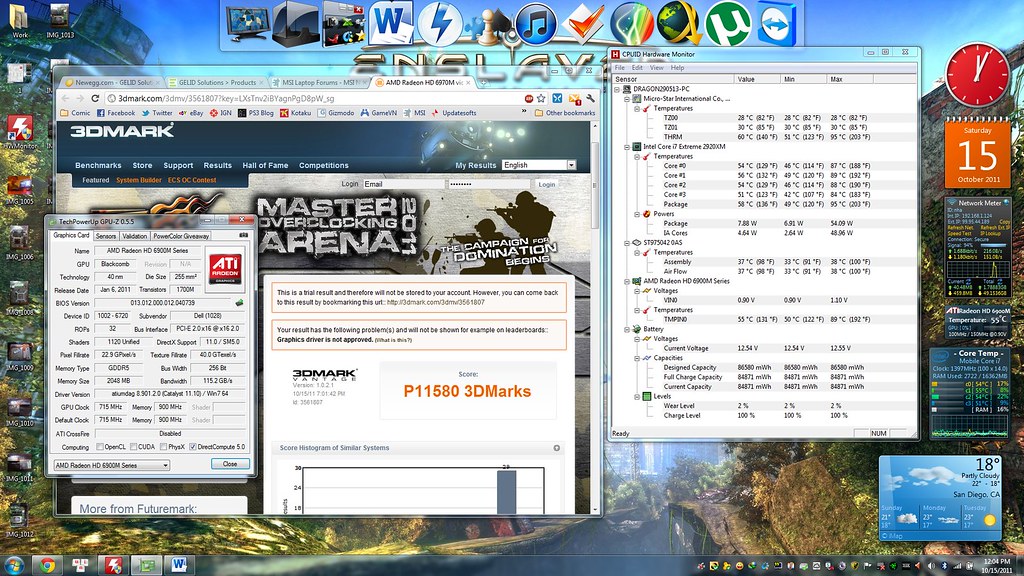
Task: Select the RWMonitor desktop shortcut
Action: click(x=20, y=133)
